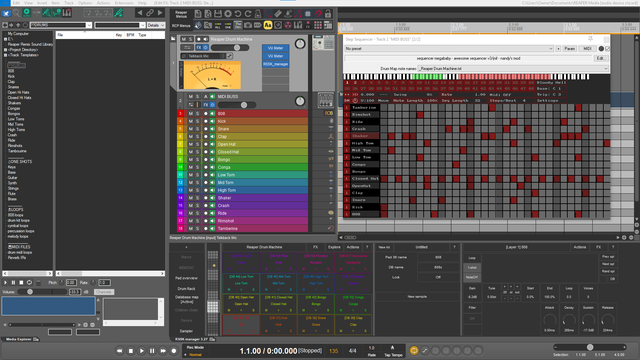The height and width of the screenshot is (360, 640).
Task: Open the File menu
Action: tap(5, 3)
